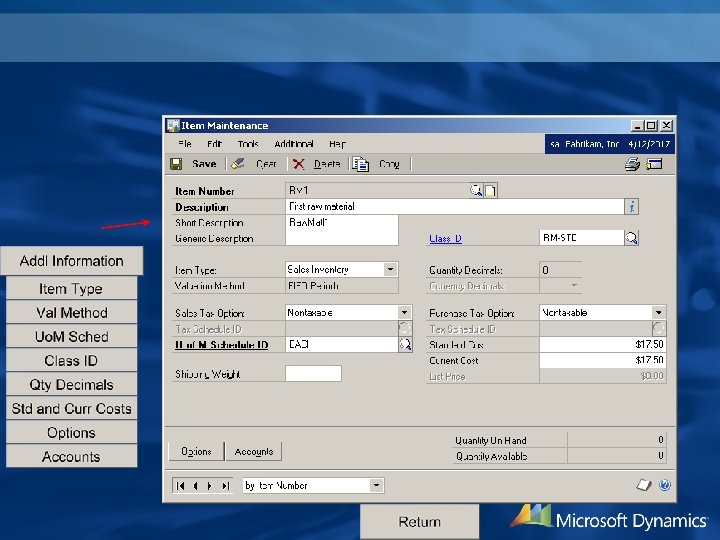Click the icon to the right of the printer
The width and height of the screenshot is (720, 540).
point(654,164)
